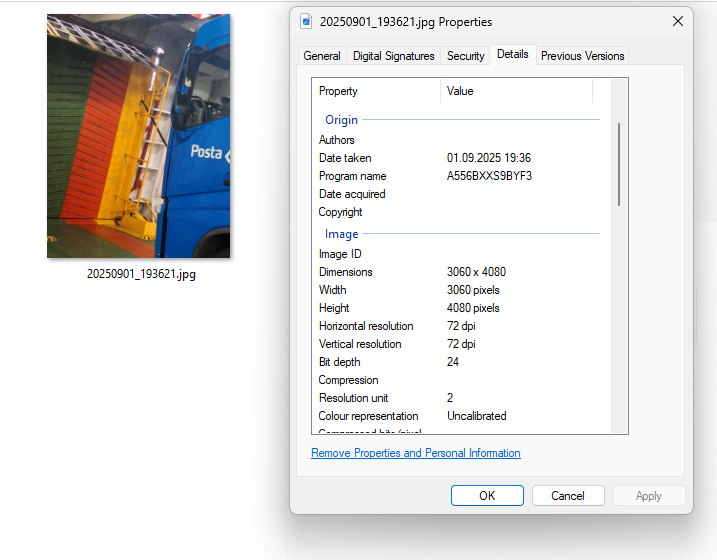The image size is (717, 560).
Task: Switch to the General tab
Action: point(322,56)
